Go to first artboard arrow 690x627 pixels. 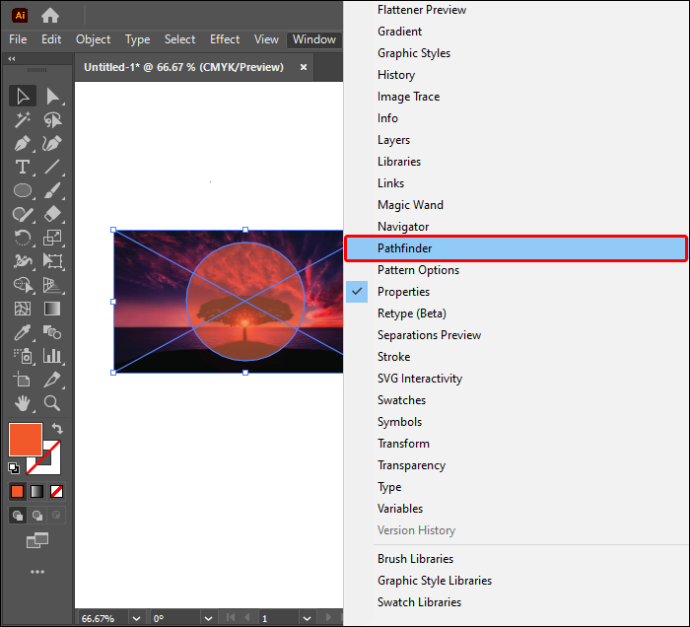click(231, 618)
